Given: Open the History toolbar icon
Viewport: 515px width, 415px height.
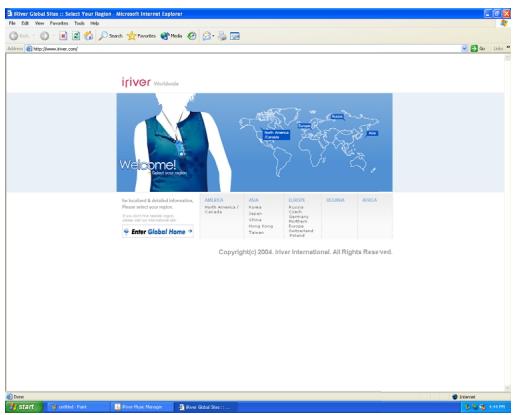Looking at the screenshot, I should pos(192,36).
